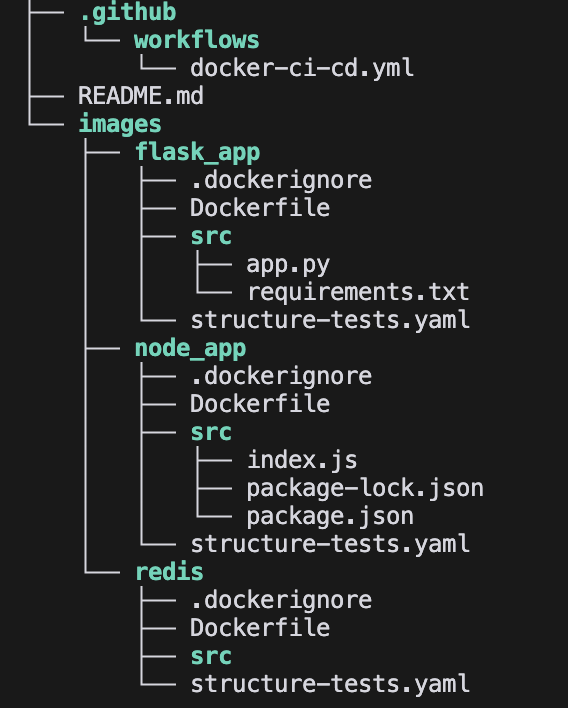Image resolution: width=568 pixels, height=708 pixels.
Task: Click Dockerfile under redis
Action: coord(260,628)
